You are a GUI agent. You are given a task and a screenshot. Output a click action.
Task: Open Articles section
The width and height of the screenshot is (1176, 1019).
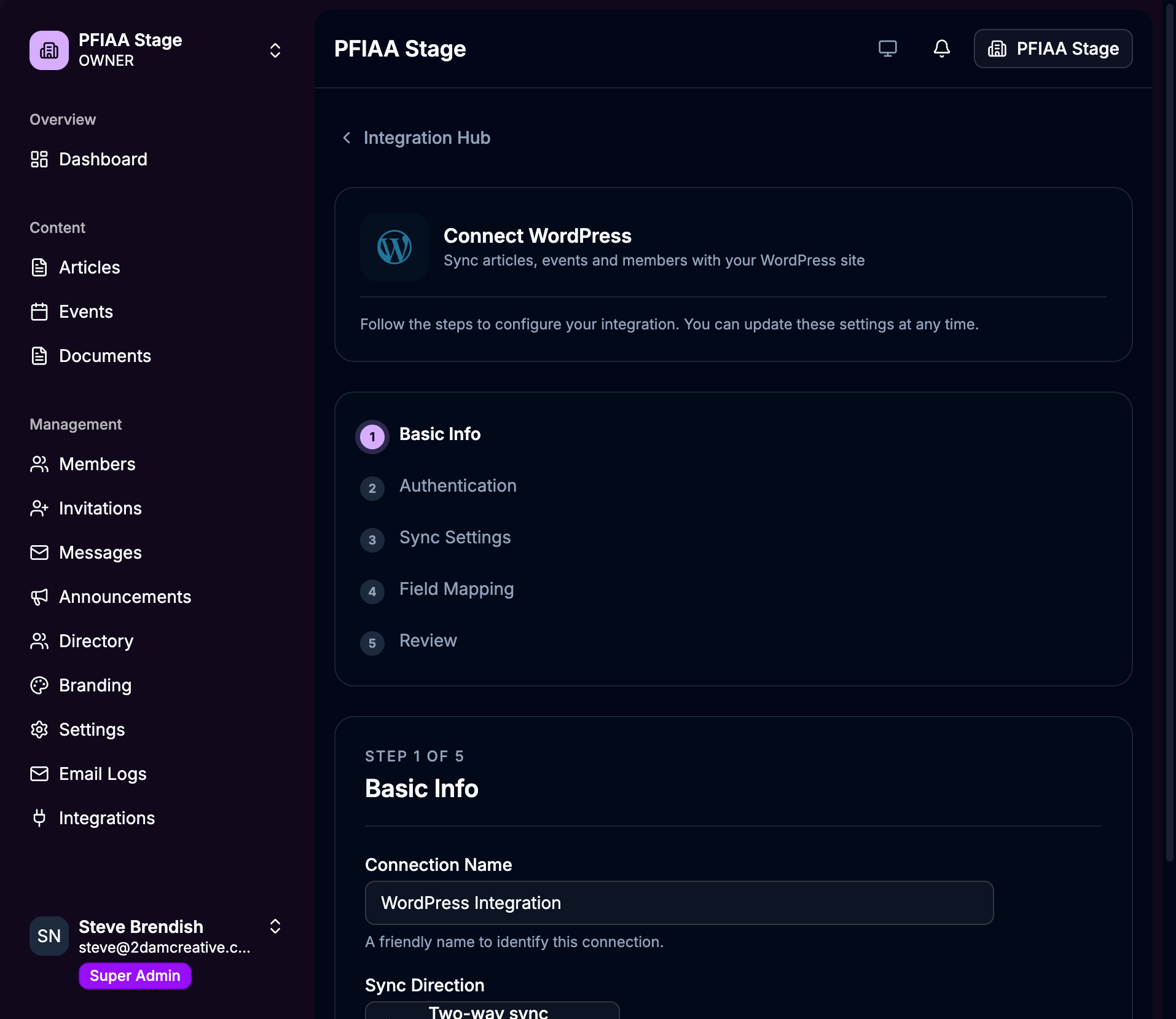coord(90,267)
